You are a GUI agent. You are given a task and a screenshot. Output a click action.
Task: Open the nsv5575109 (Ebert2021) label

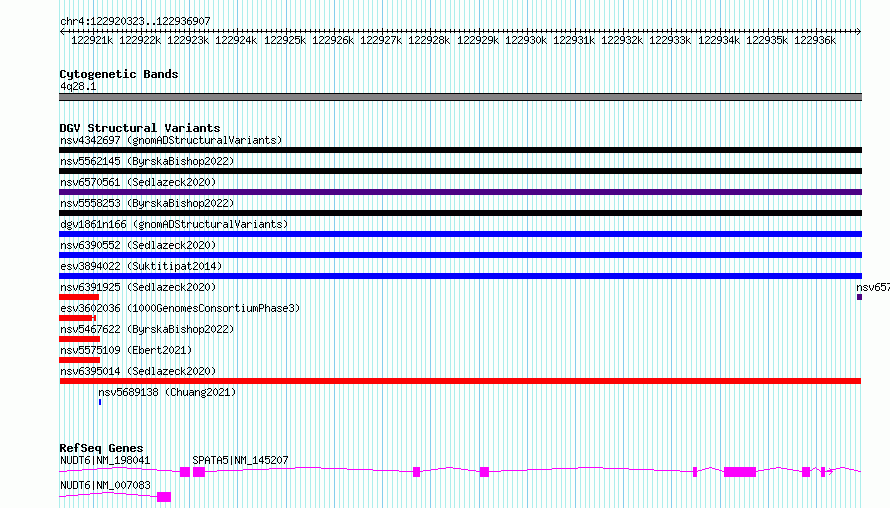pyautogui.click(x=126, y=350)
